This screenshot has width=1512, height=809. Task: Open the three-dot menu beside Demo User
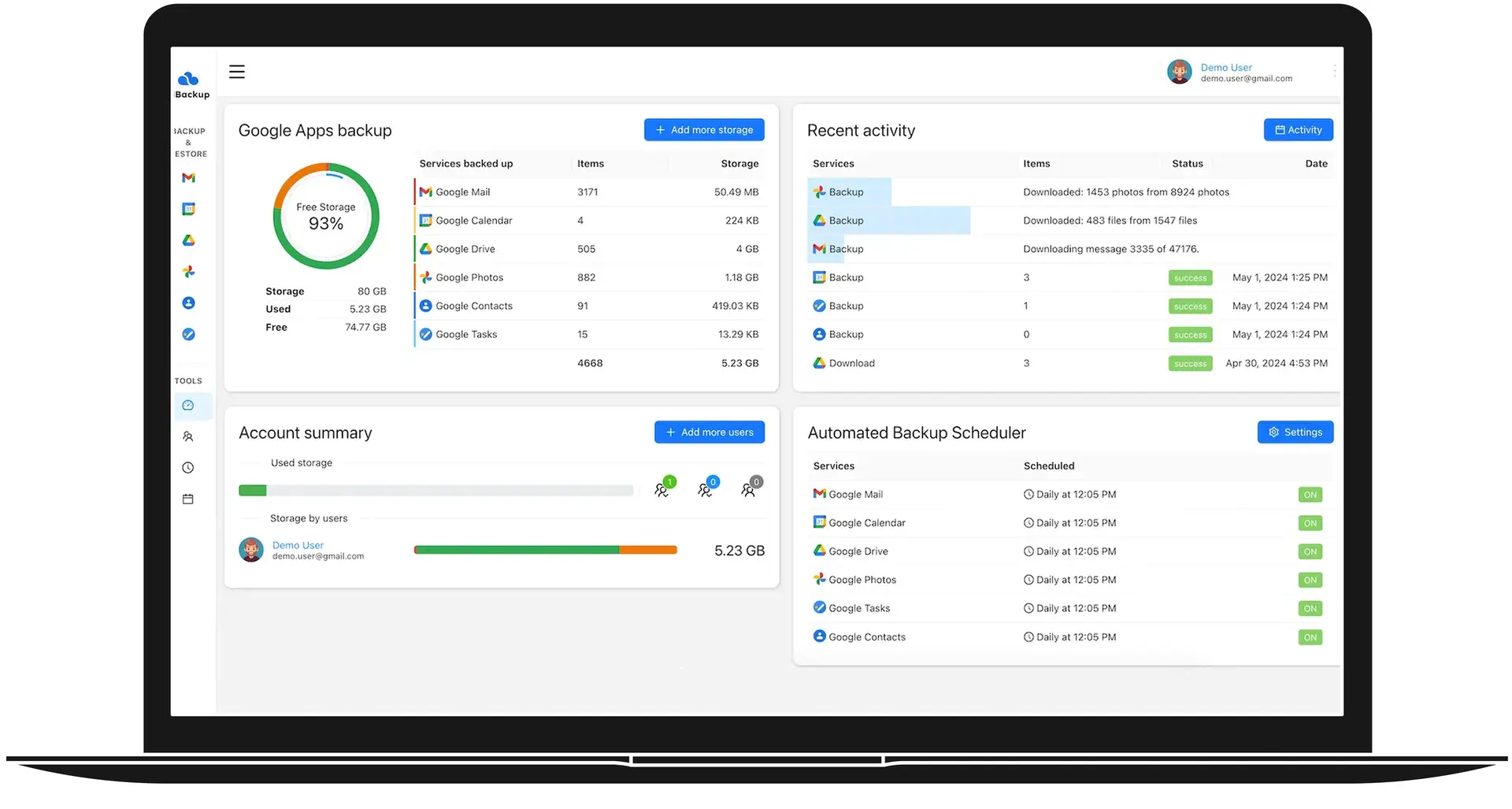point(1335,71)
